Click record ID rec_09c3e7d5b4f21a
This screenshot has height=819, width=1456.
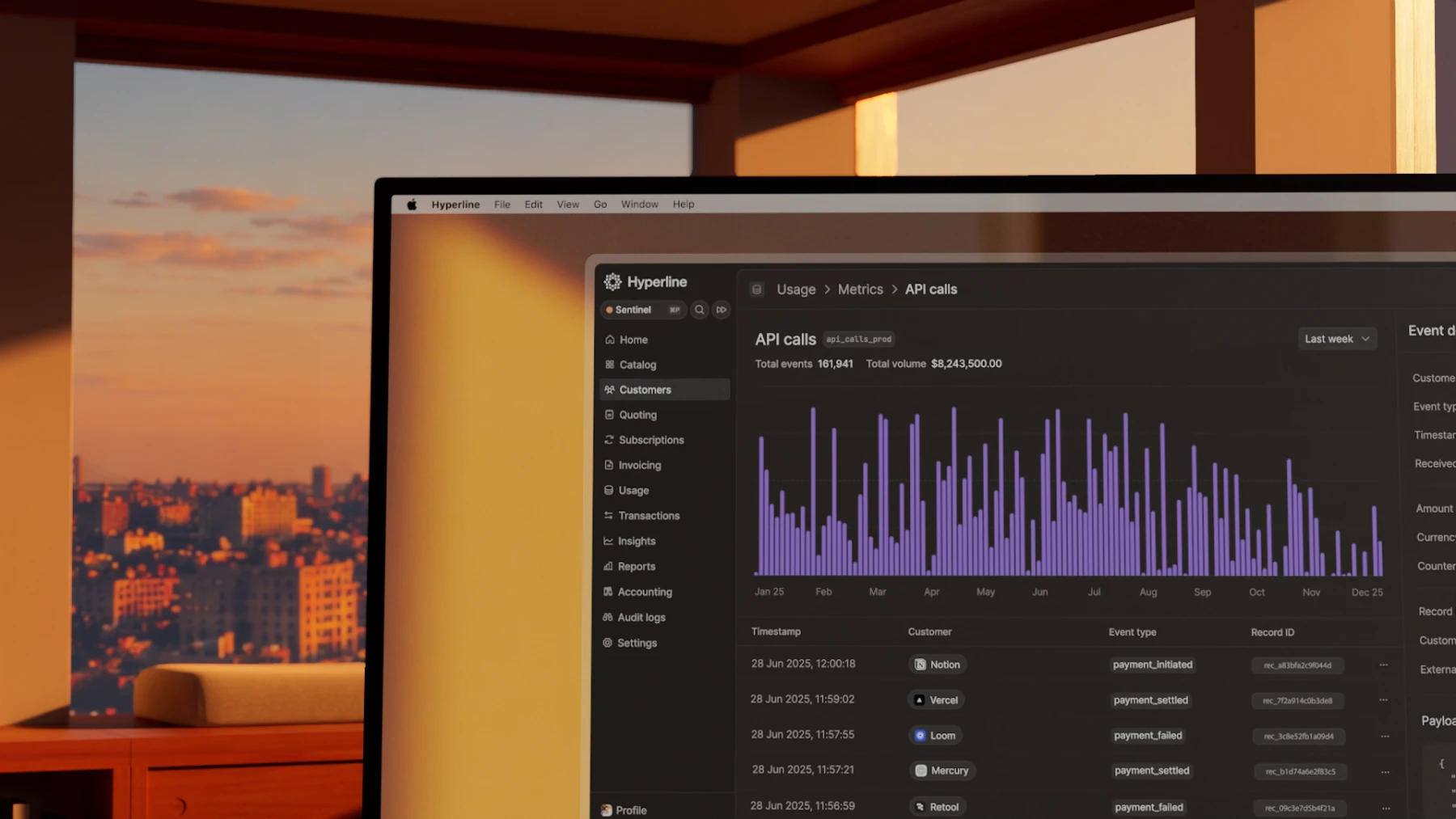1300,808
